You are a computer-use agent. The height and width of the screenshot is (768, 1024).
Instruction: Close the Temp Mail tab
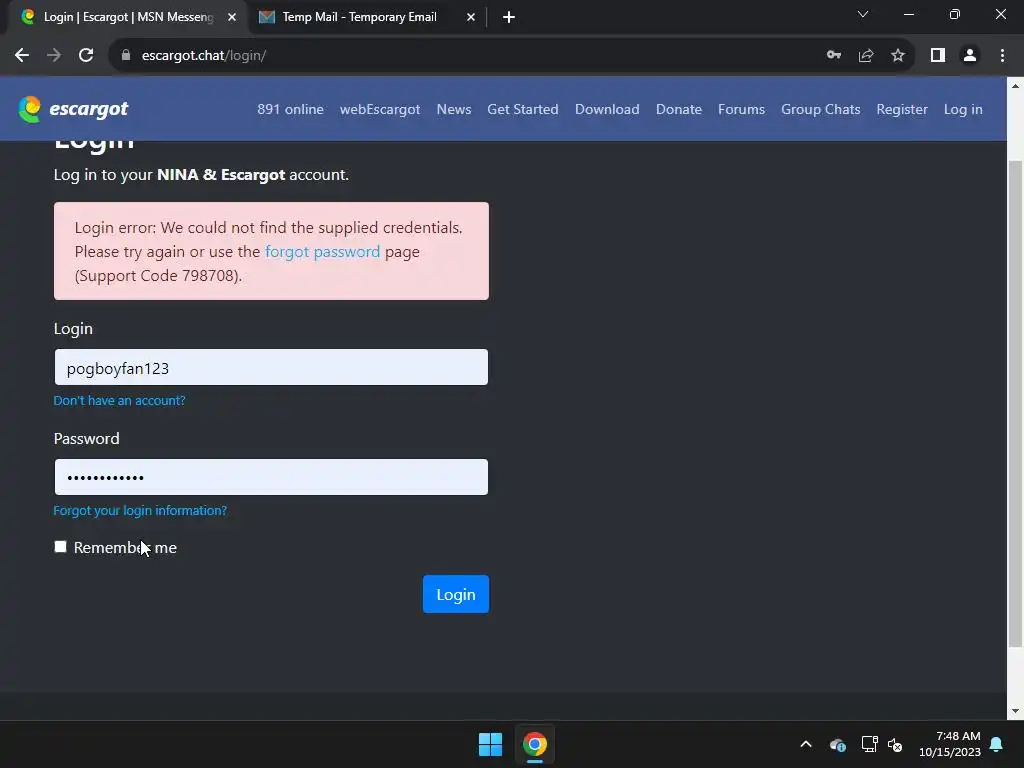pyautogui.click(x=471, y=17)
